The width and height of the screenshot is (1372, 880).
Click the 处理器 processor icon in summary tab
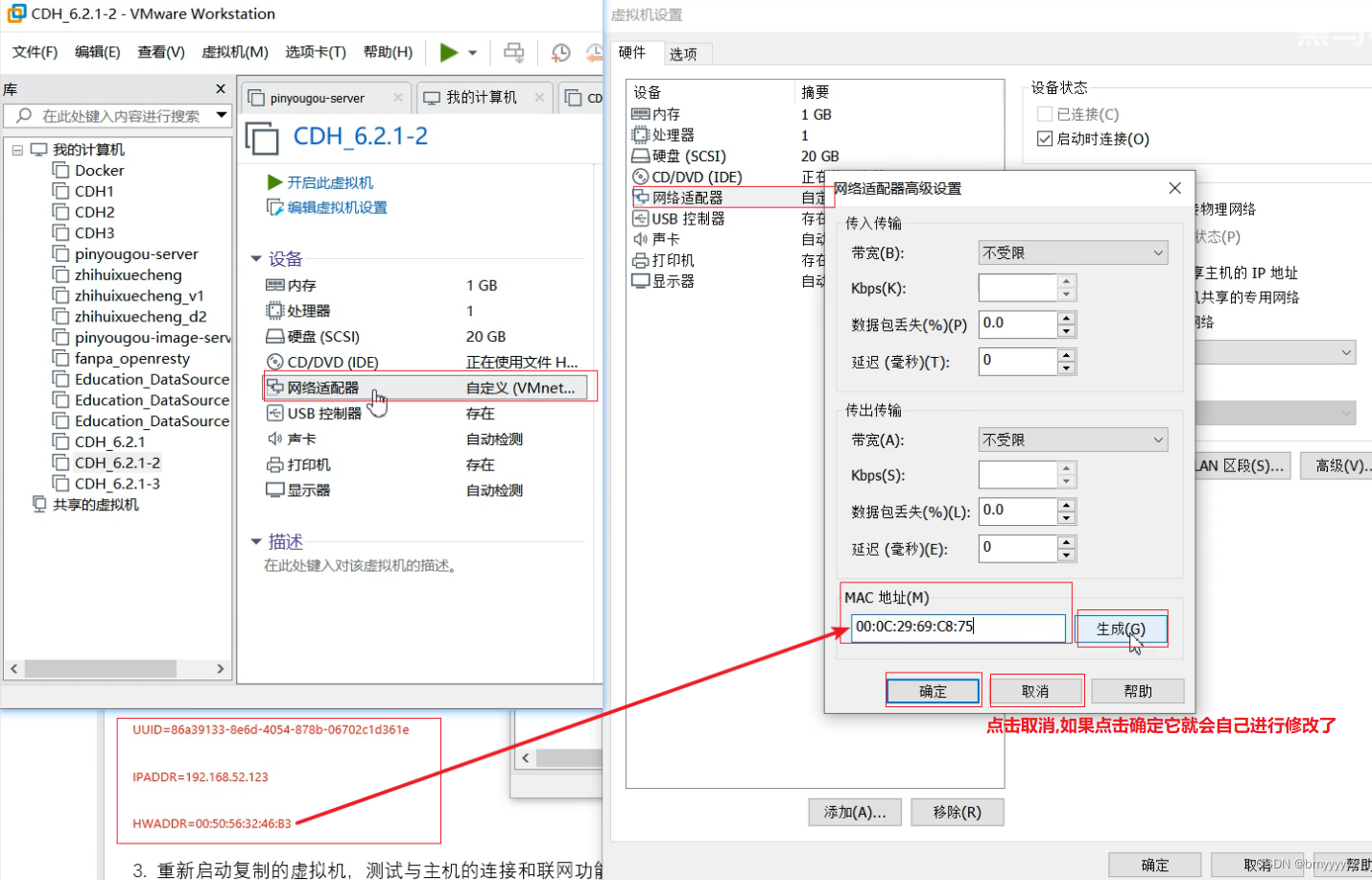274,311
